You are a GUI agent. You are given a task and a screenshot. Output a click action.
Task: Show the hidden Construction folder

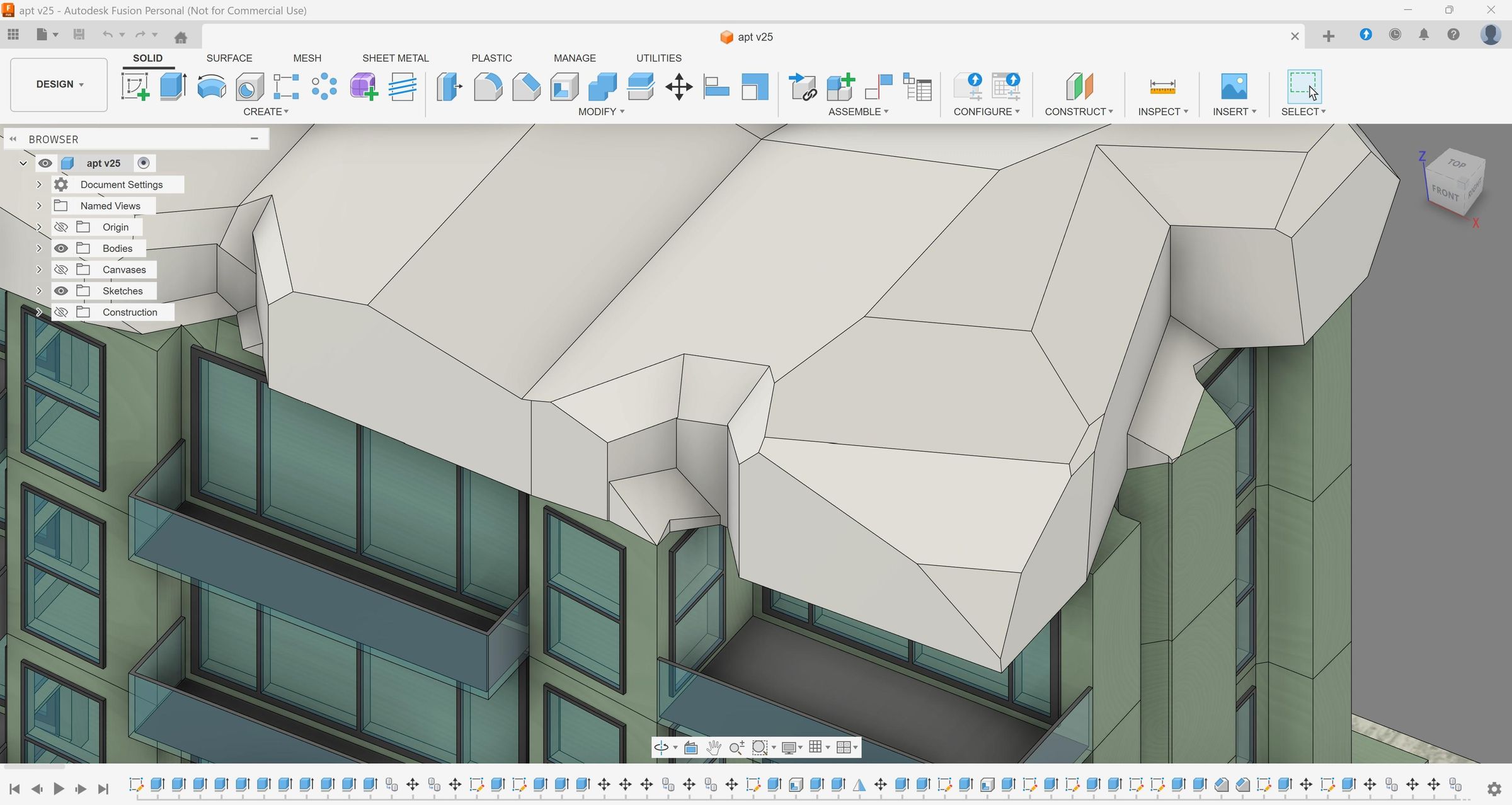61,312
